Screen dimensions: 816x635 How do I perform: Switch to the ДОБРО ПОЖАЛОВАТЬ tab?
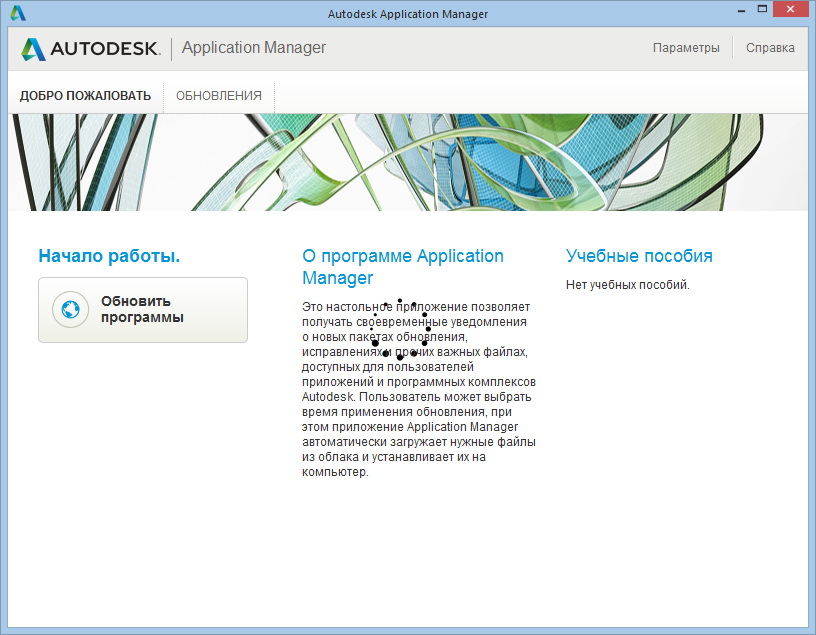coord(85,96)
